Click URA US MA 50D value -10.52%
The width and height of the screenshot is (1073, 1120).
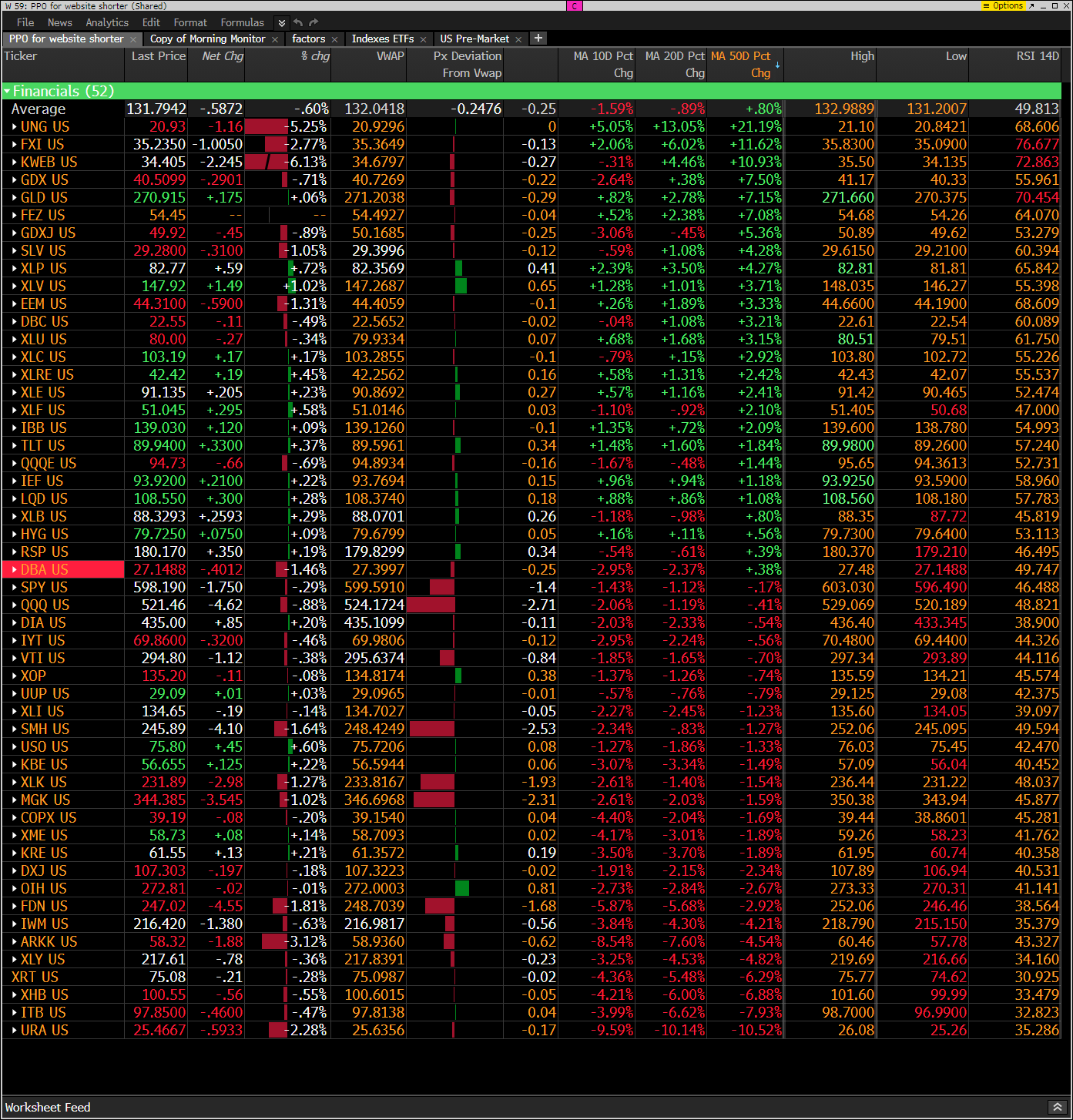pos(756,1030)
